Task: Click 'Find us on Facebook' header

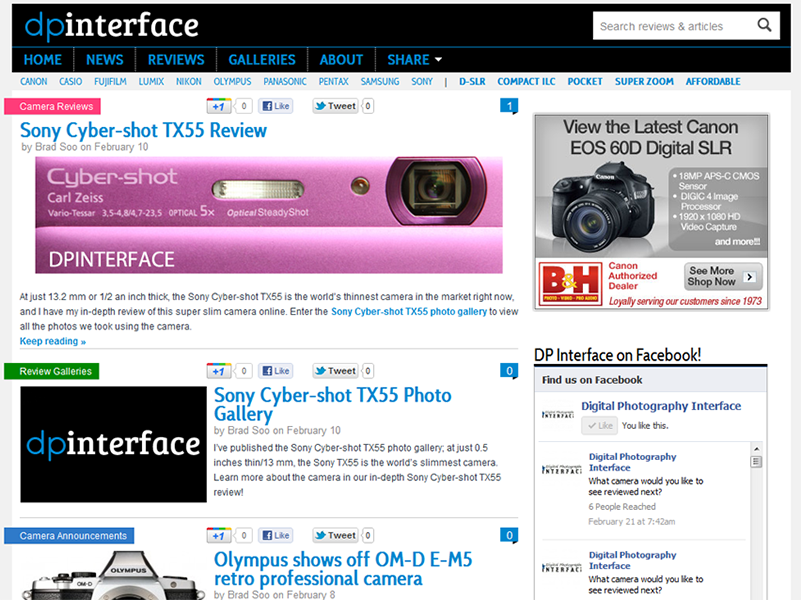Action: (592, 380)
